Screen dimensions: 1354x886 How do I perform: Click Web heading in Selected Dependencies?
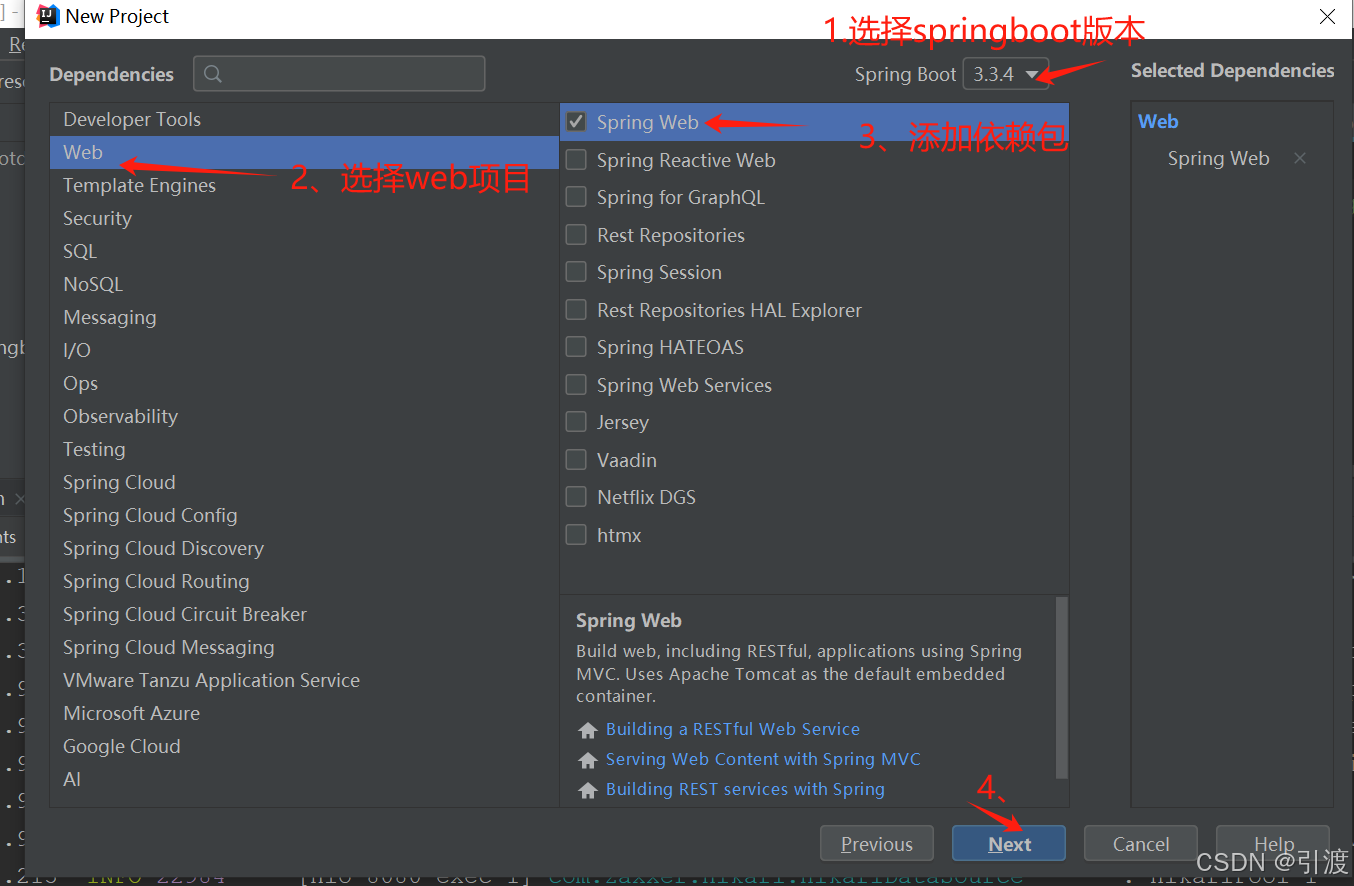pyautogui.click(x=1158, y=121)
